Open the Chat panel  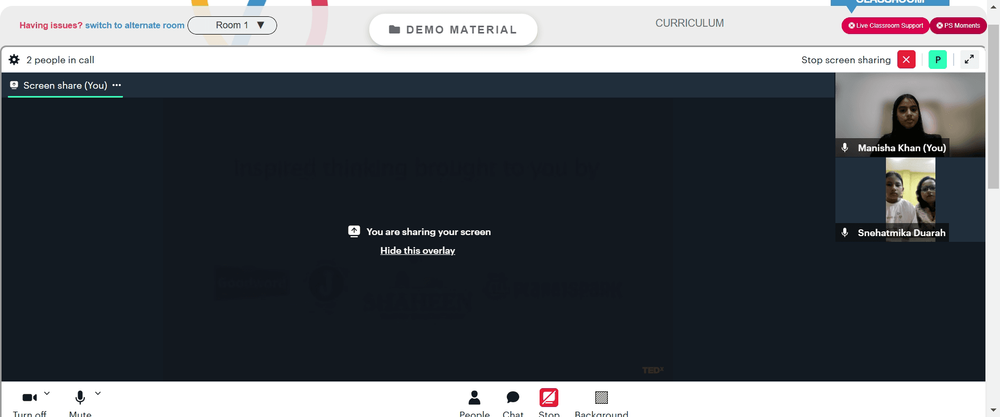513,404
